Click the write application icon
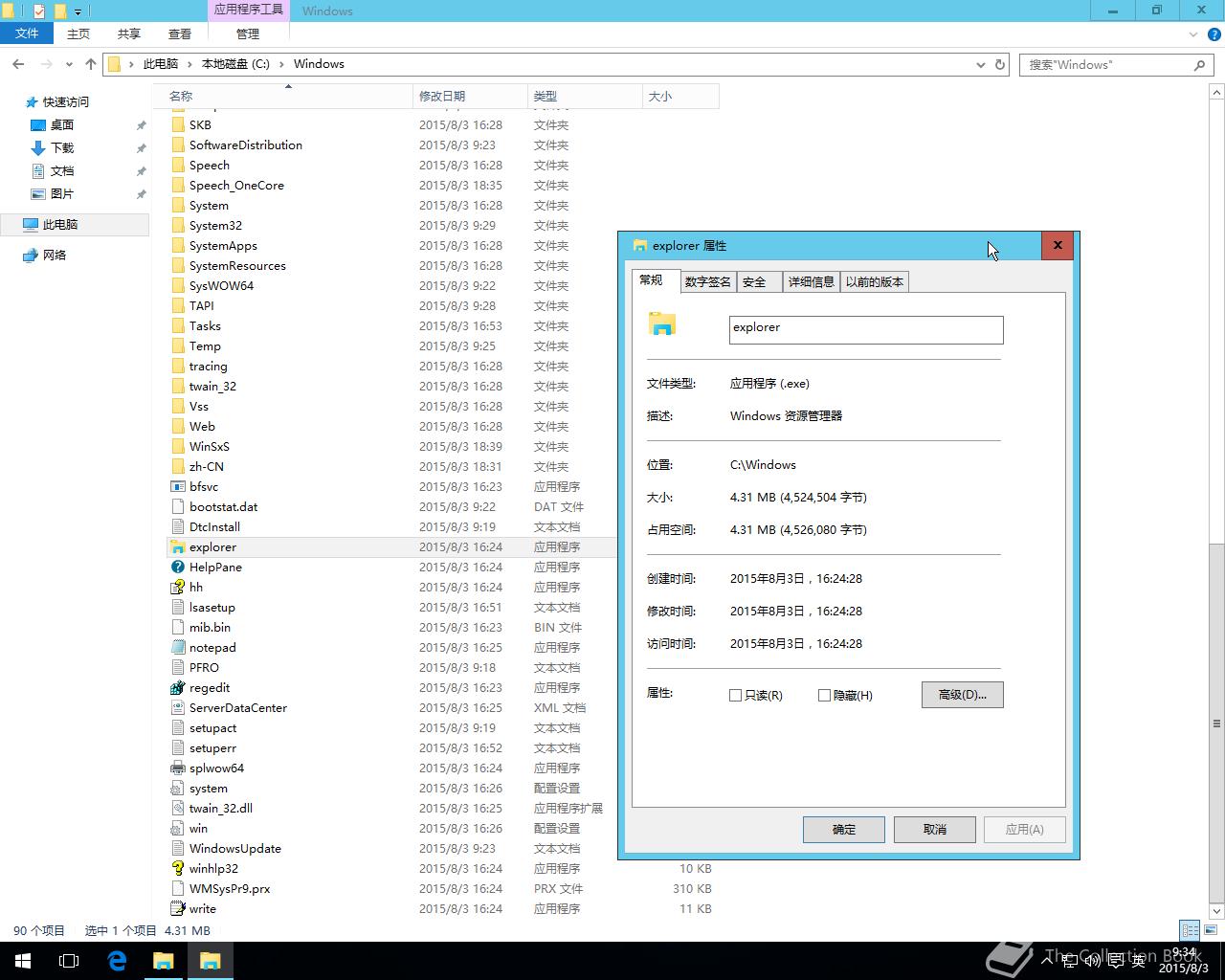1225x980 pixels. [x=177, y=909]
